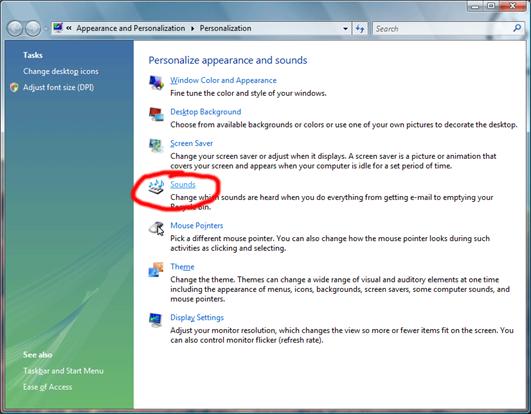Viewport: 531px width, 414px height.
Task: Click the Sounds musical notes icon
Action: tap(156, 187)
